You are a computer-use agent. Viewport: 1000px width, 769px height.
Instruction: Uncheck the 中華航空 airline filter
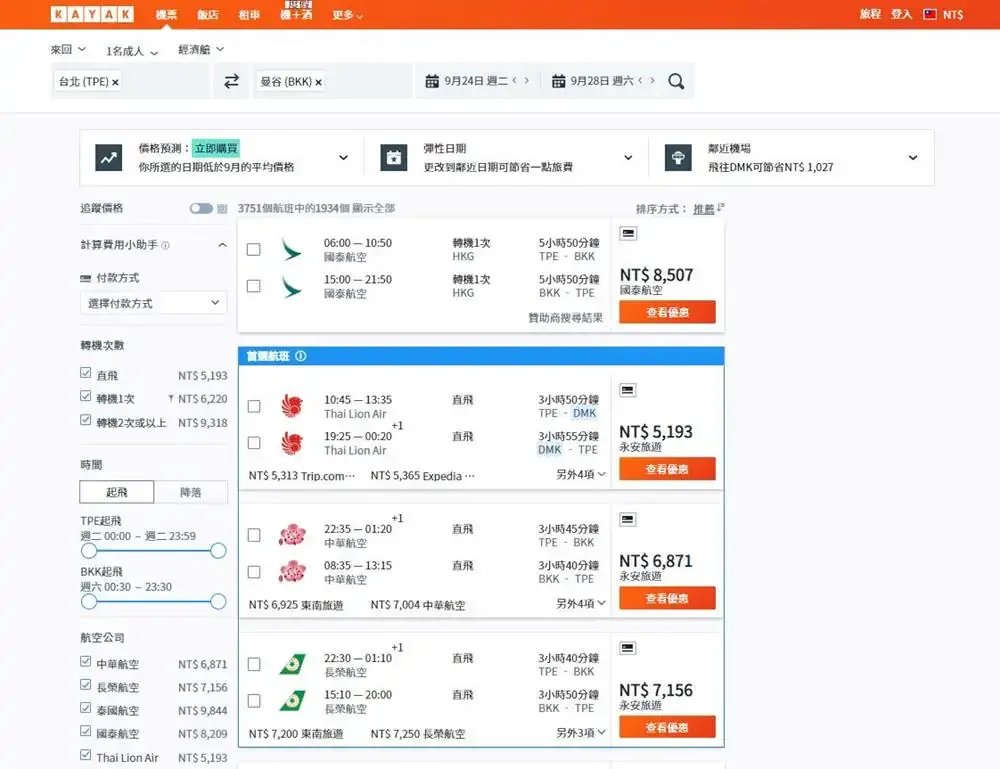(x=85, y=661)
